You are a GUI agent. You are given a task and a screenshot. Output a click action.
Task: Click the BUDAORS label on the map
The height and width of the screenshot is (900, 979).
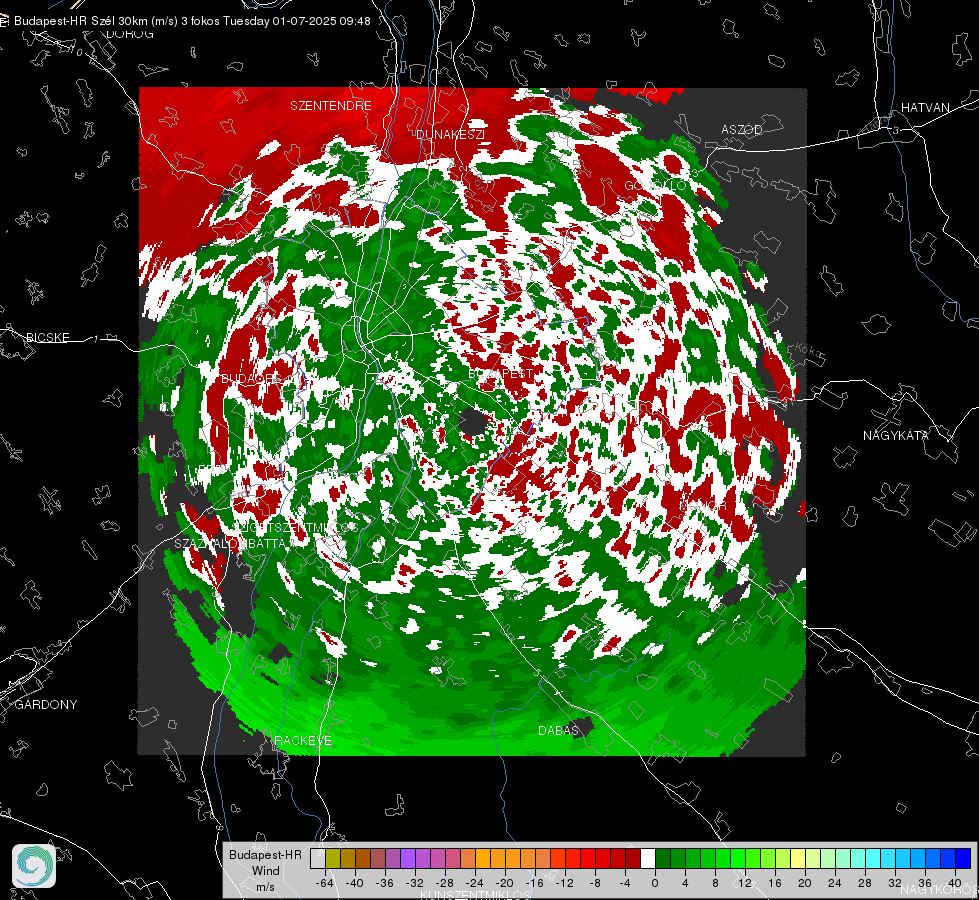(255, 378)
